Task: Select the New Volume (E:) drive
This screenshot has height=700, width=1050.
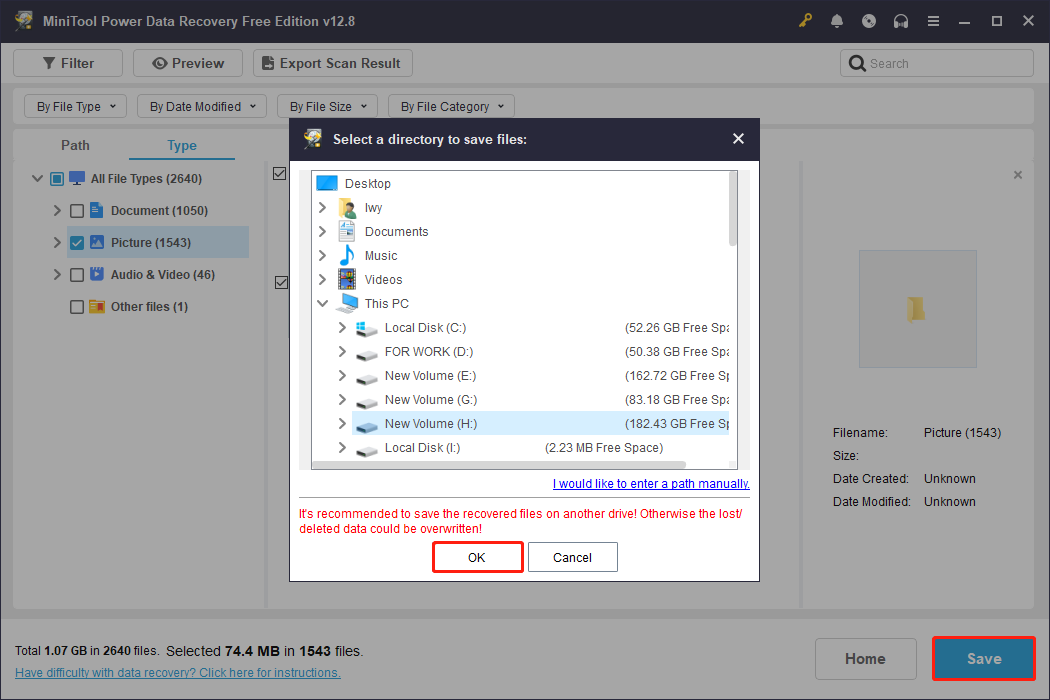Action: coord(430,375)
